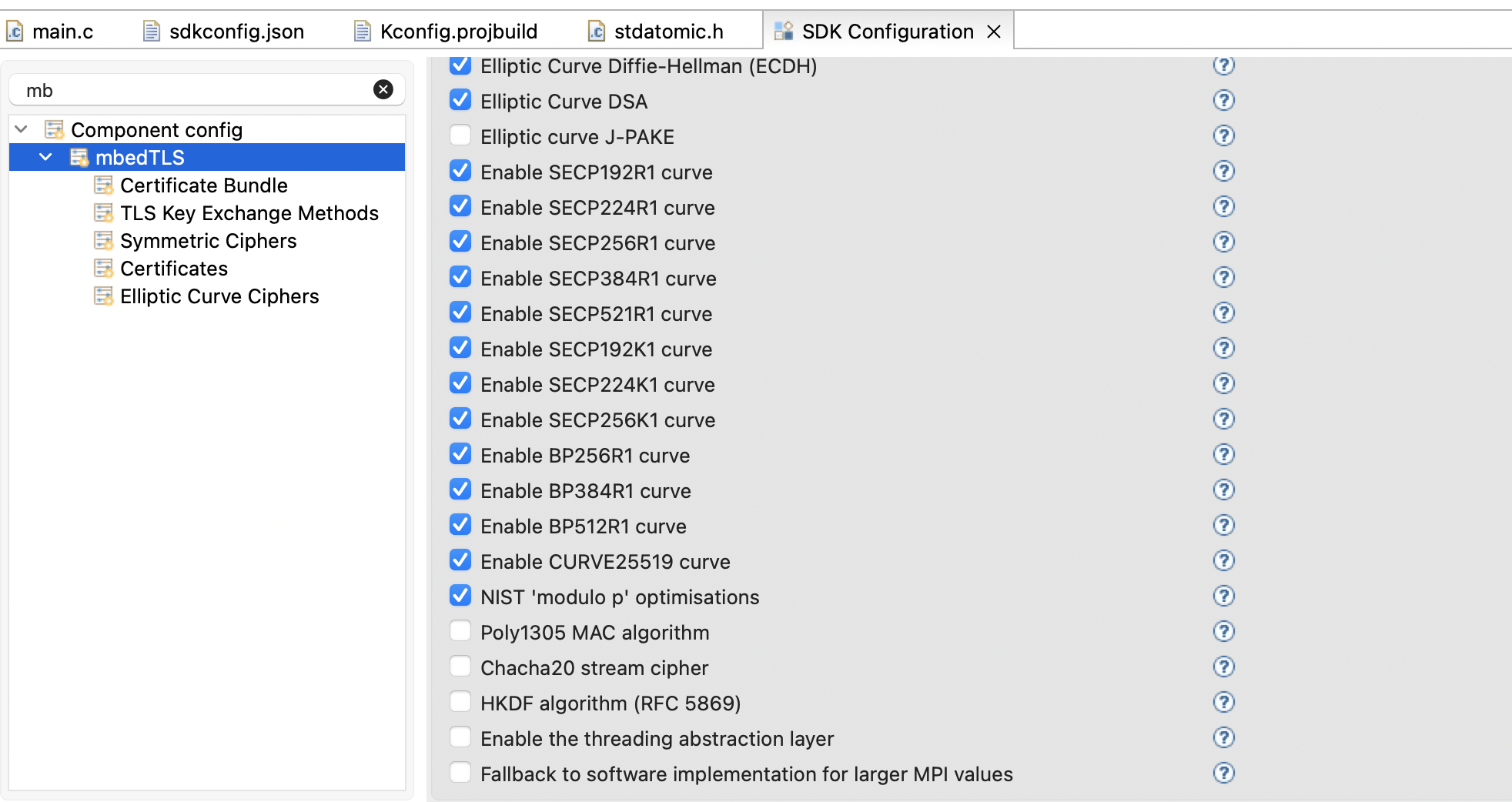
Task: Select TLS Key Exchange Methods in sidebar
Action: click(x=249, y=212)
